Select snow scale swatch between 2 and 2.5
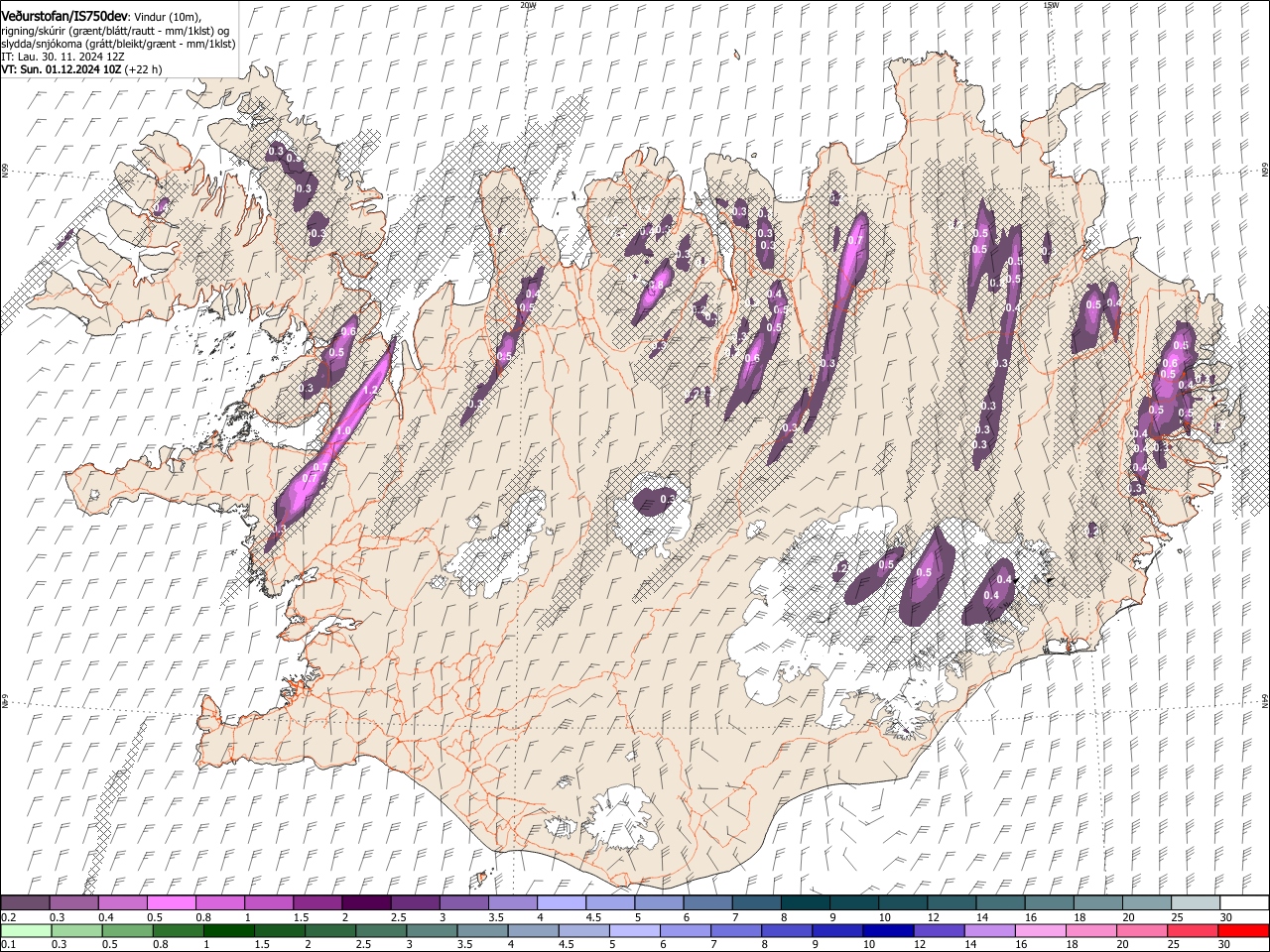Image resolution: width=1270 pixels, height=952 pixels. coord(366,902)
